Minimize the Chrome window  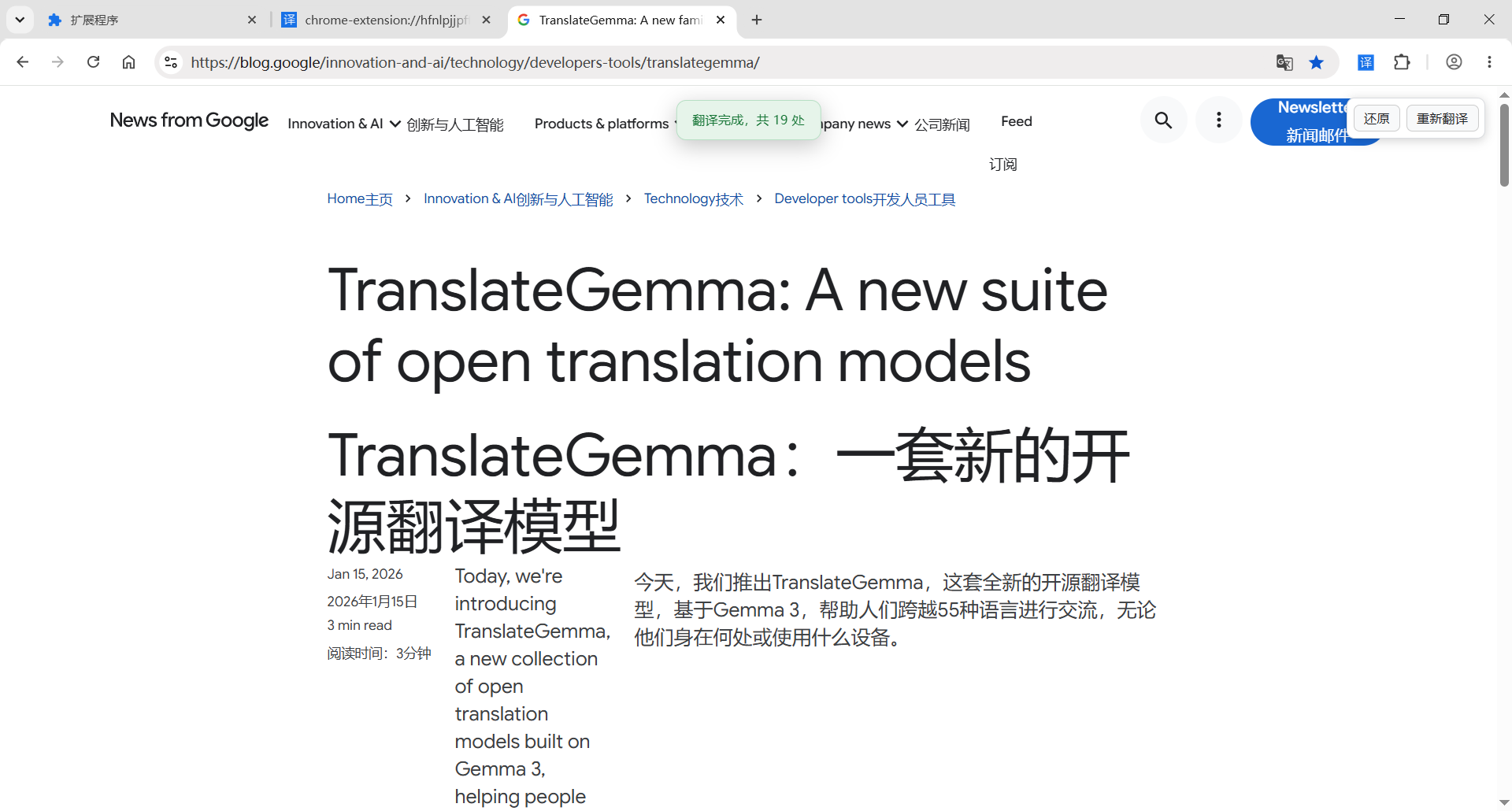(1399, 20)
